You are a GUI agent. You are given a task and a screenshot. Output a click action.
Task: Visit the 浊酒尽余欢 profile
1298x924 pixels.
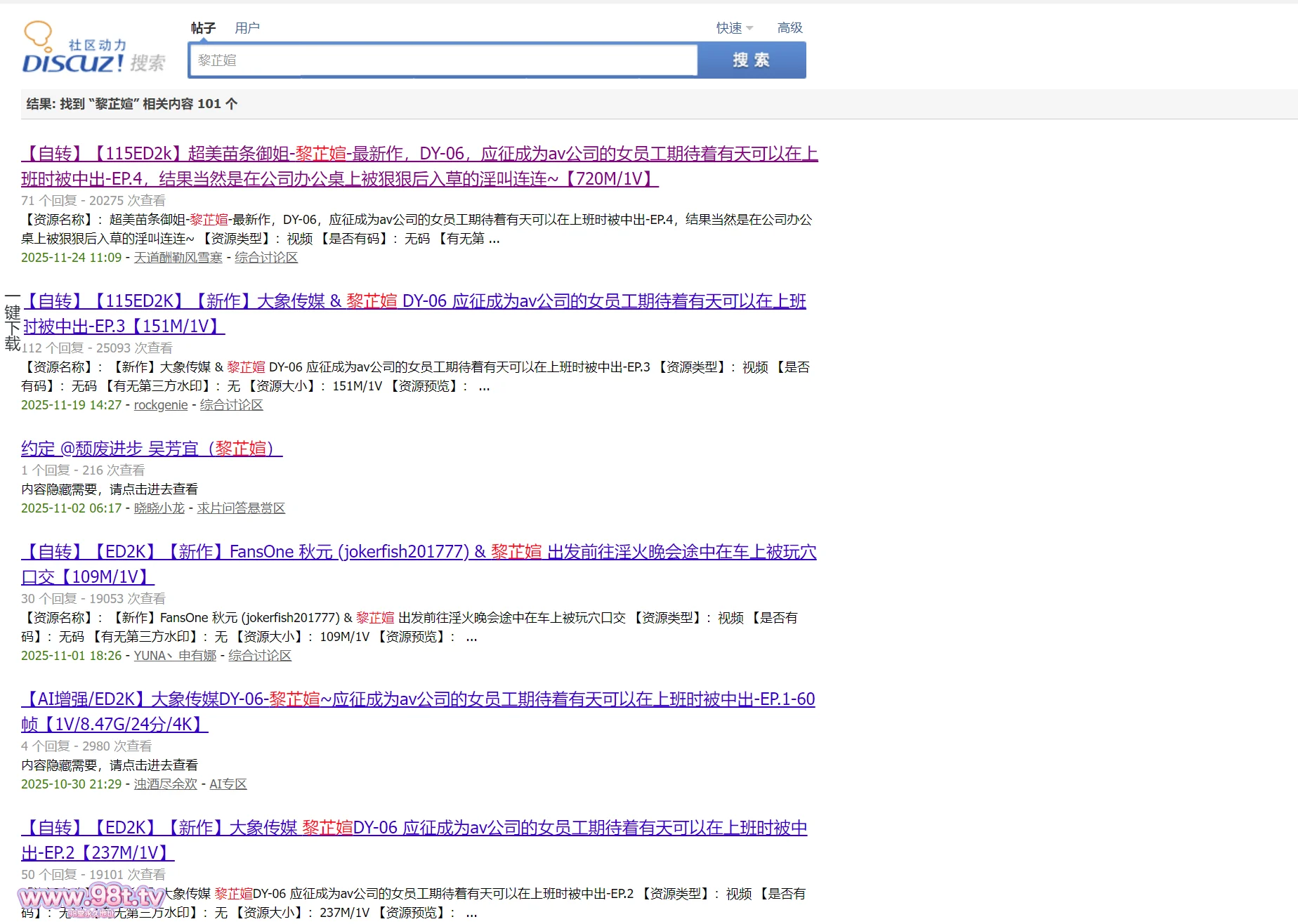point(165,784)
